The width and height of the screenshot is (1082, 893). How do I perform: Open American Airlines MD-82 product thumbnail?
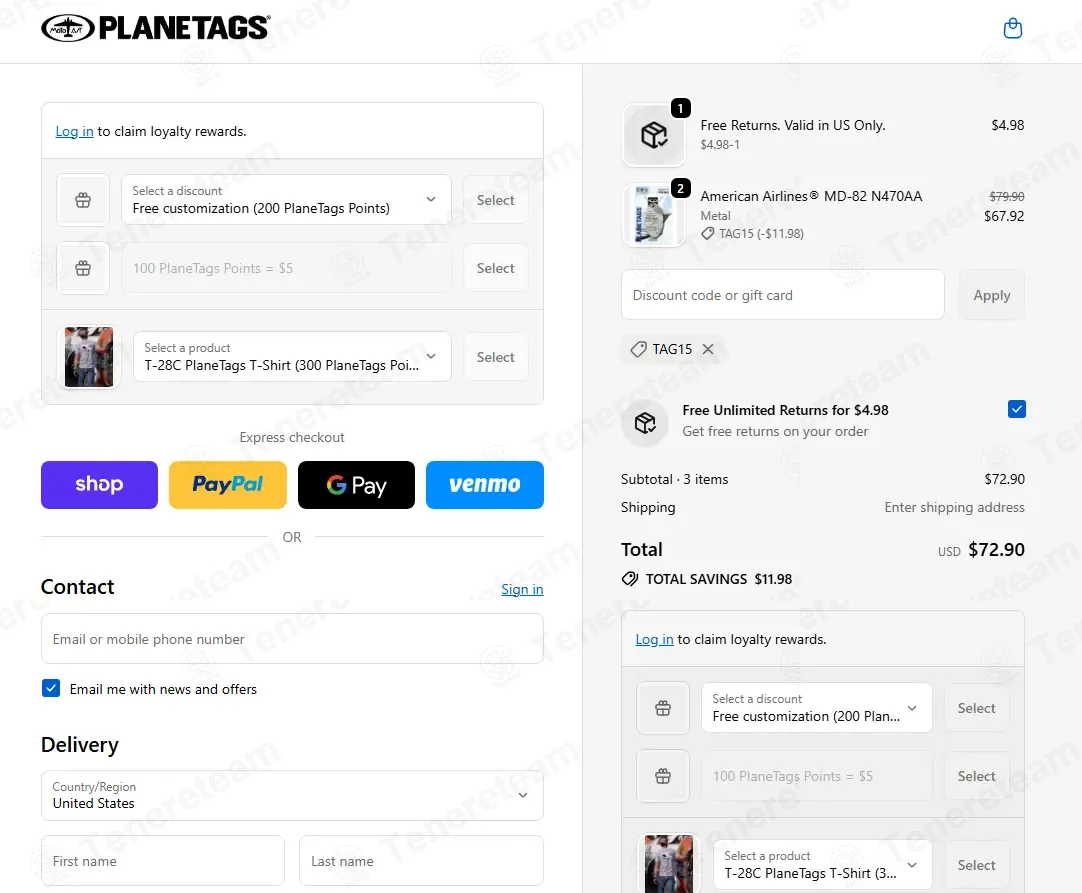[x=653, y=215]
